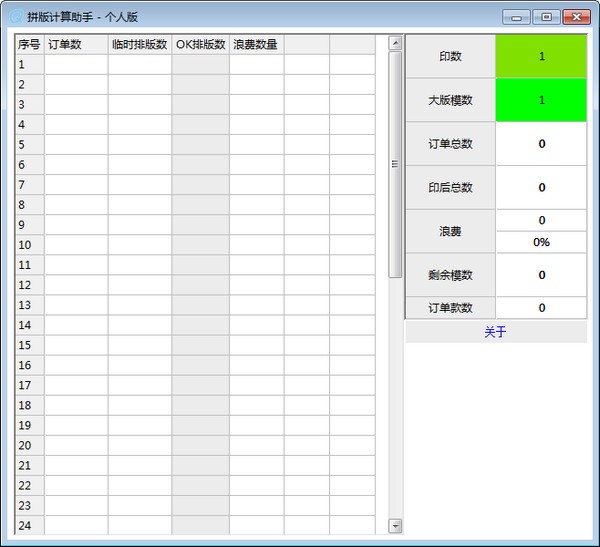The width and height of the screenshot is (600, 547).
Task: Click the 浪费数量 column header
Action: 256,44
